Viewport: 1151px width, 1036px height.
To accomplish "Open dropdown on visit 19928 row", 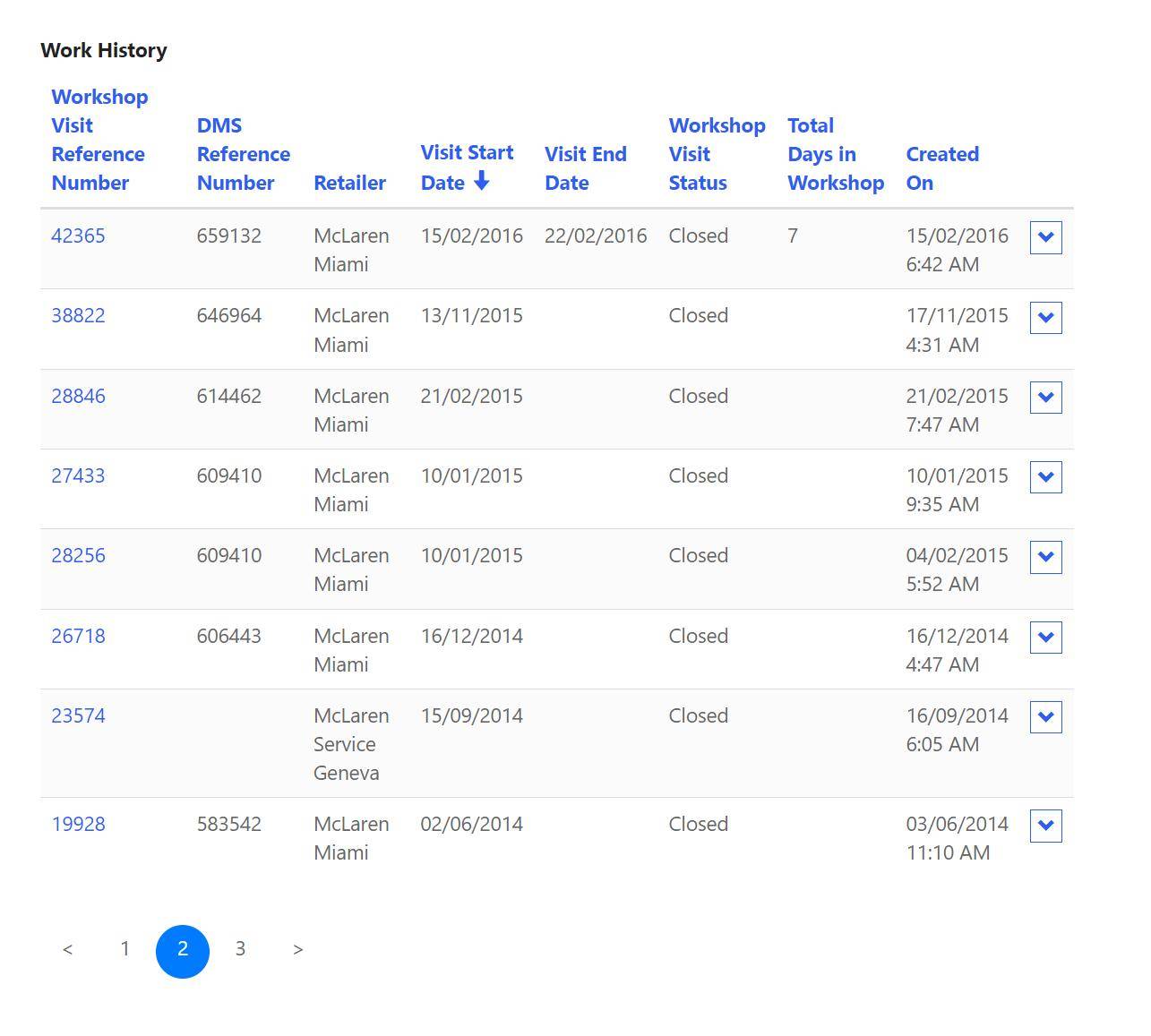I will 1045,826.
